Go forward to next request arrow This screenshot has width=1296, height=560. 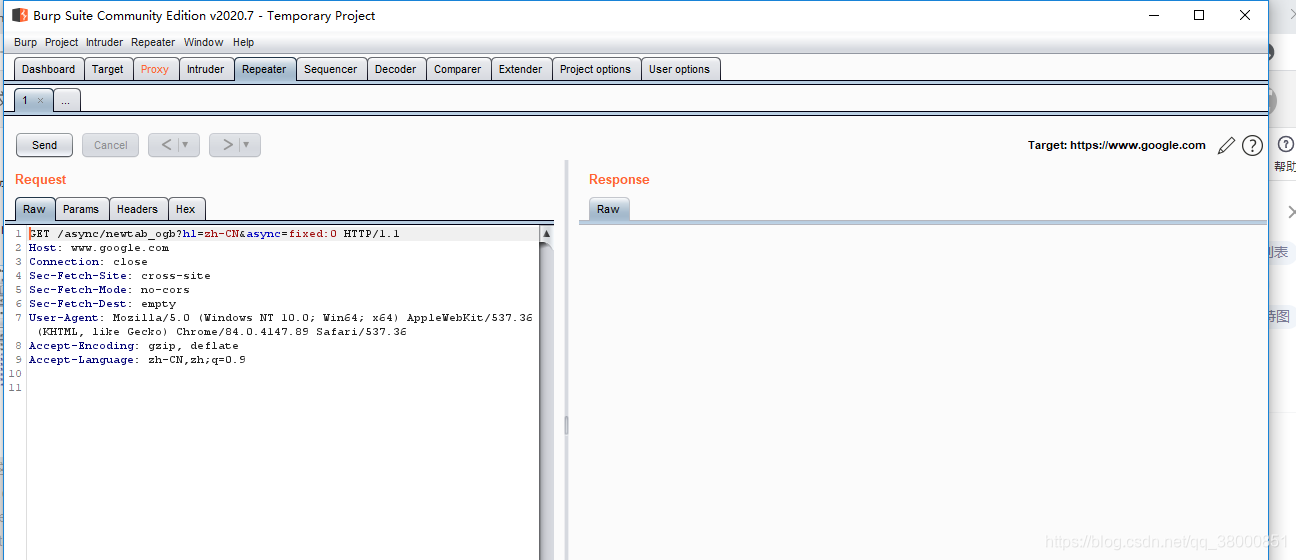tap(227, 145)
